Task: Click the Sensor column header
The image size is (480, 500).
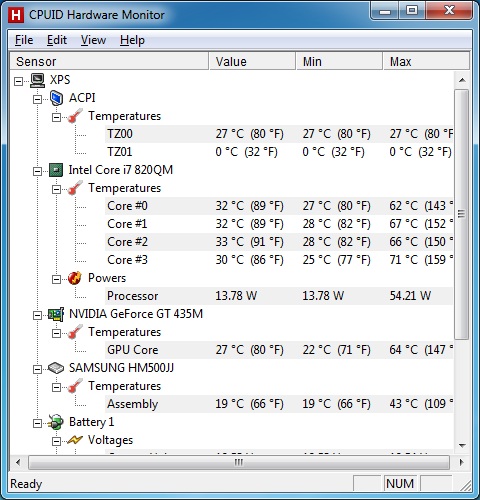Action: point(109,61)
